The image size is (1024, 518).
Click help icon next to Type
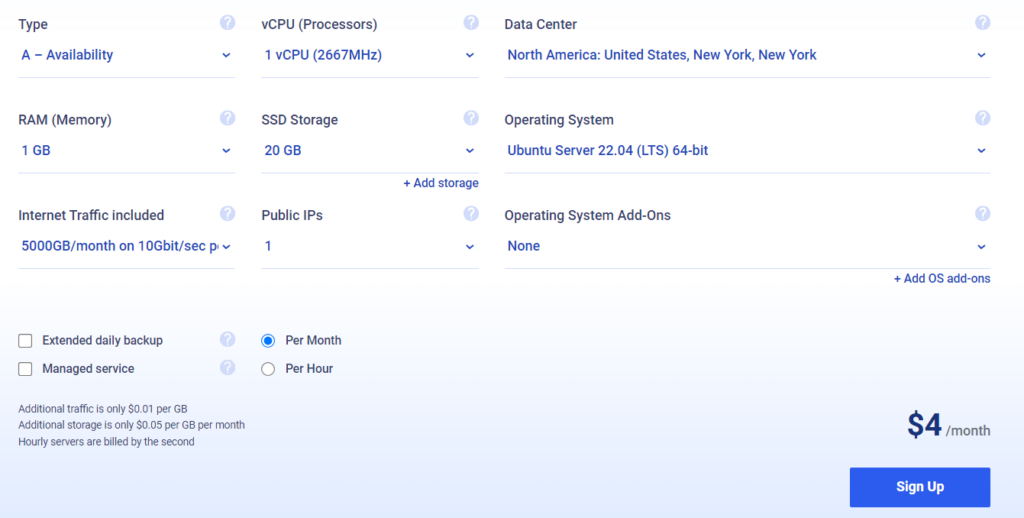227,23
